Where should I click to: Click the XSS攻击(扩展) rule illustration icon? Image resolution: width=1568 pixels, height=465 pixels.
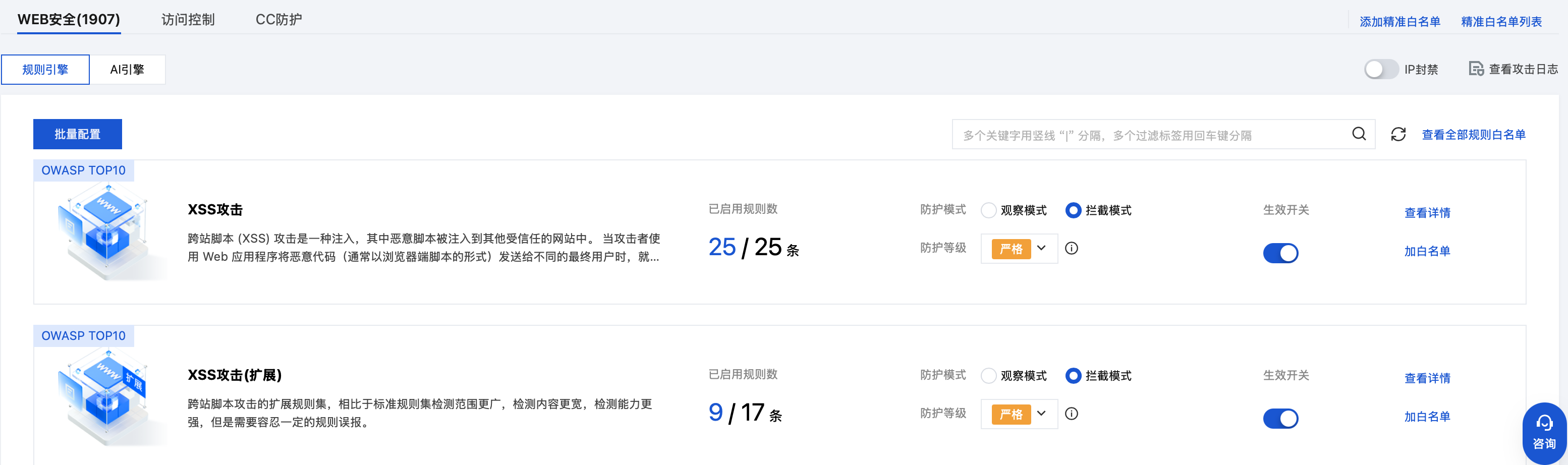(106, 397)
